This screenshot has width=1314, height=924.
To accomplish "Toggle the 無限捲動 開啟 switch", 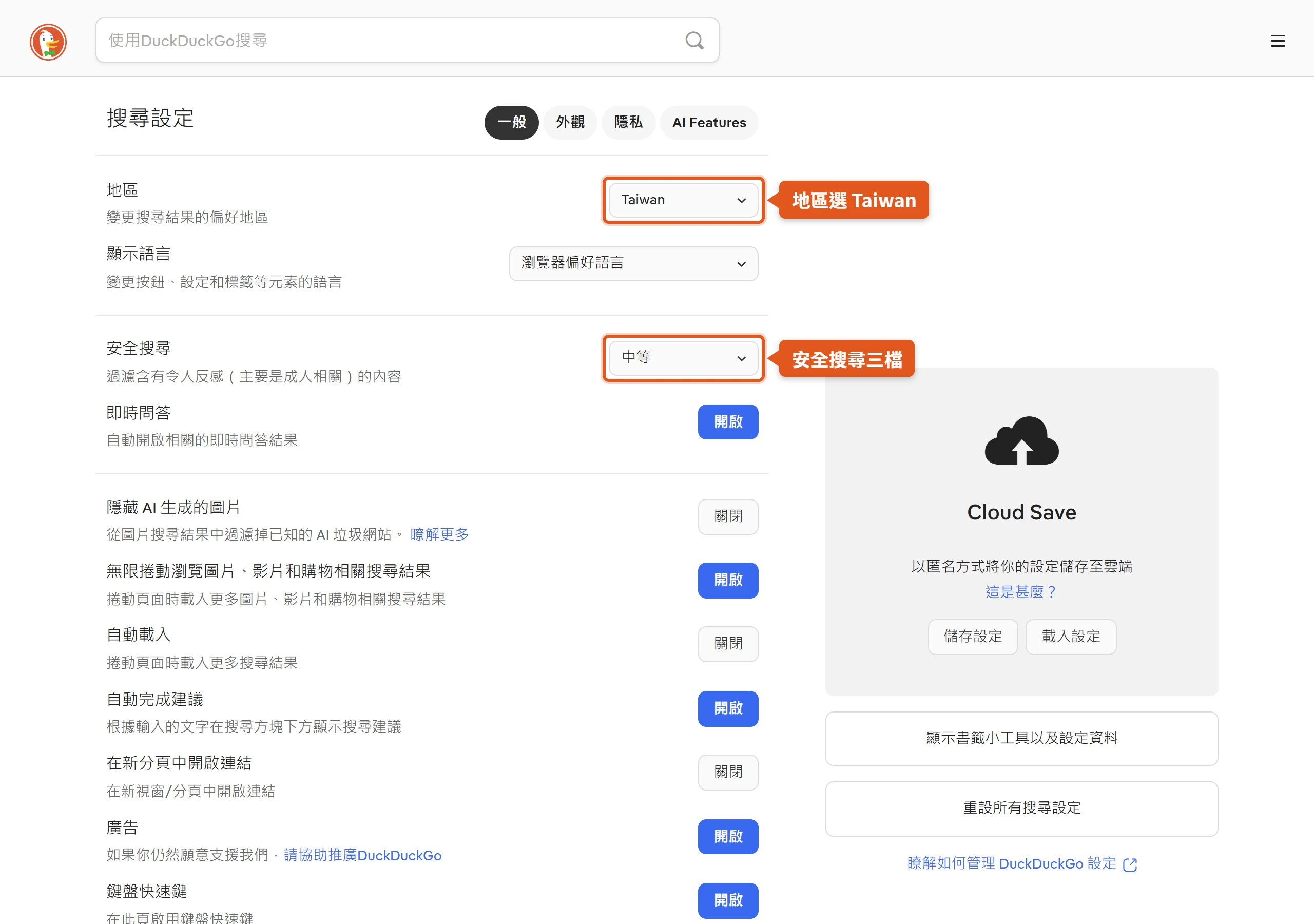I will click(728, 580).
